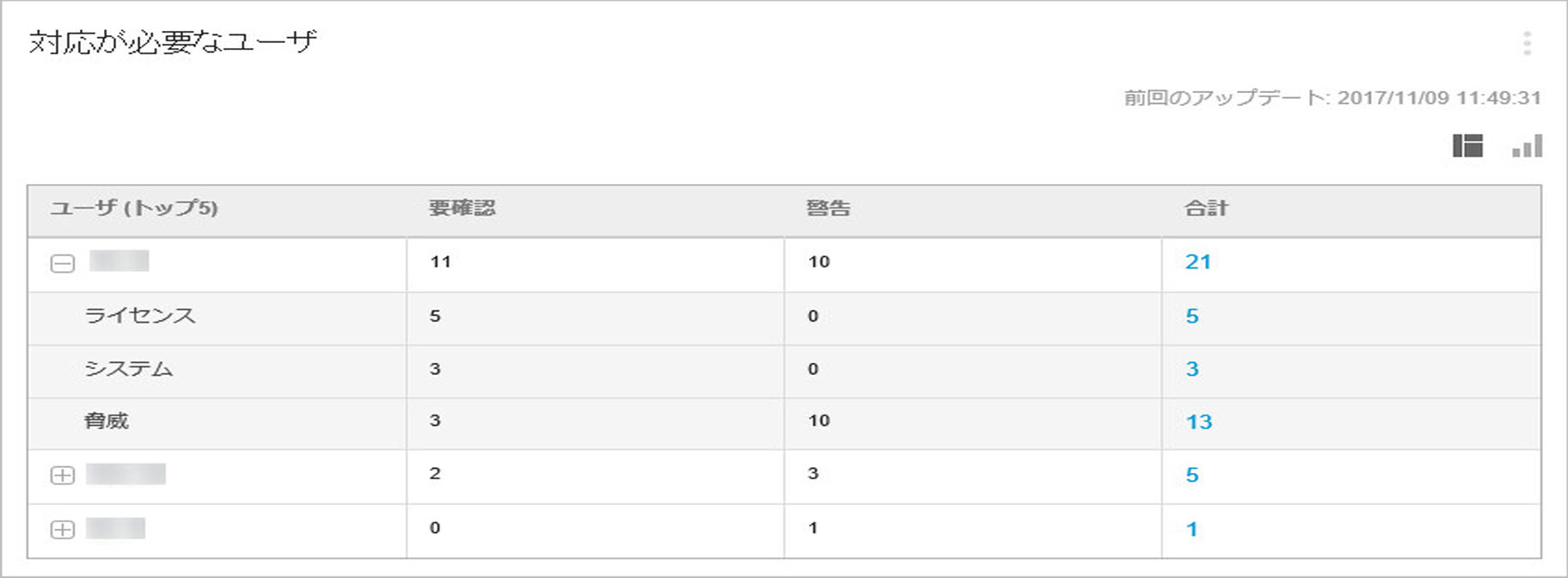Screen dimensions: 1568x578
Task: Open the 脅威 total 13 link
Action: pyautogui.click(x=1198, y=422)
